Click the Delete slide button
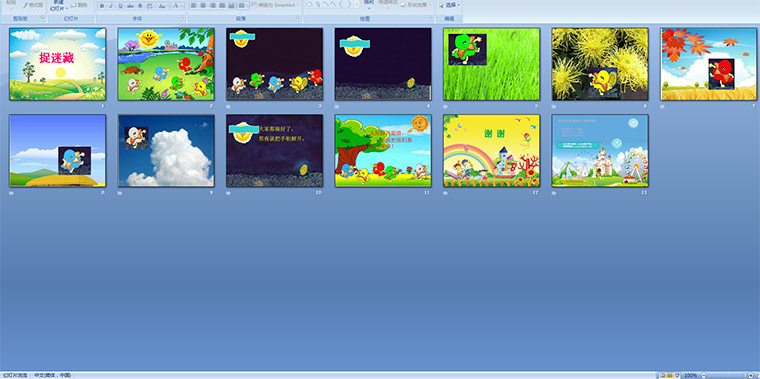The image size is (760, 379). (79, 5)
